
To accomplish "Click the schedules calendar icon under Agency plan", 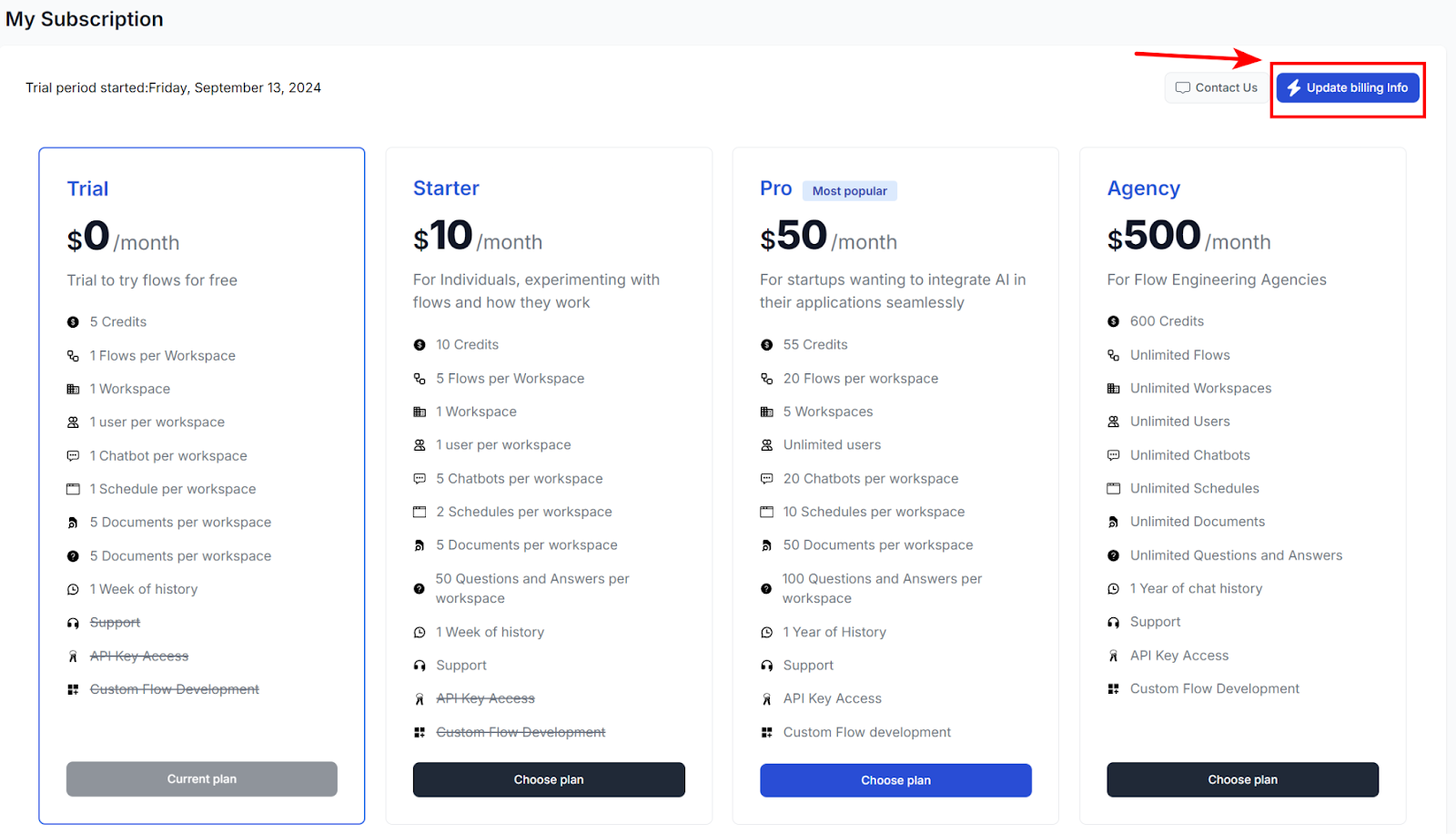I will tap(1114, 488).
